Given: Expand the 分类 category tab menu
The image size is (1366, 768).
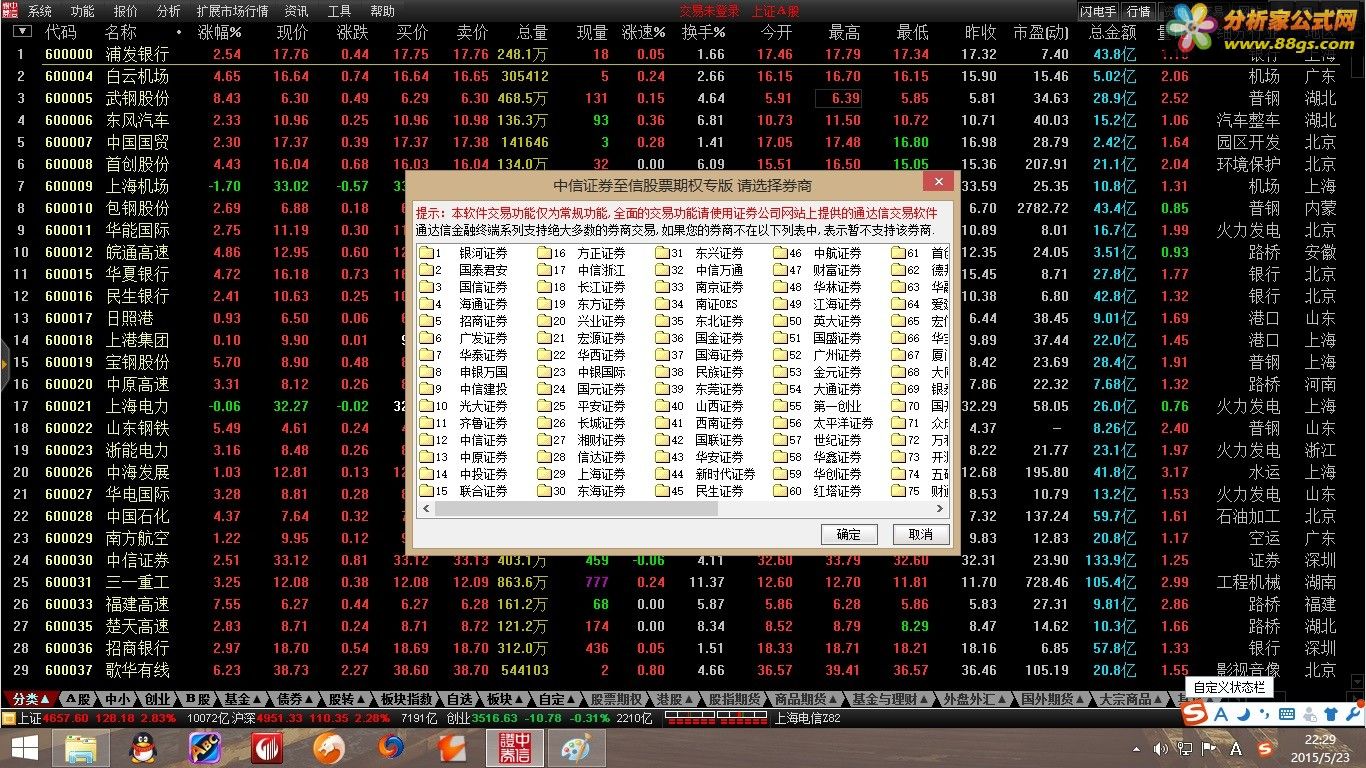Looking at the screenshot, I should (30, 699).
